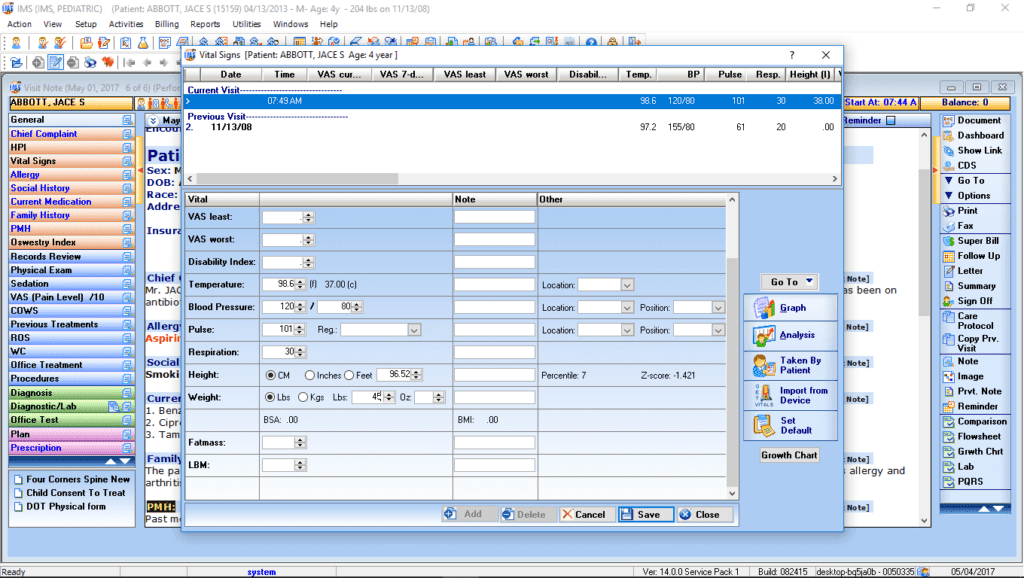Open the Graph view of vitals

point(790,308)
